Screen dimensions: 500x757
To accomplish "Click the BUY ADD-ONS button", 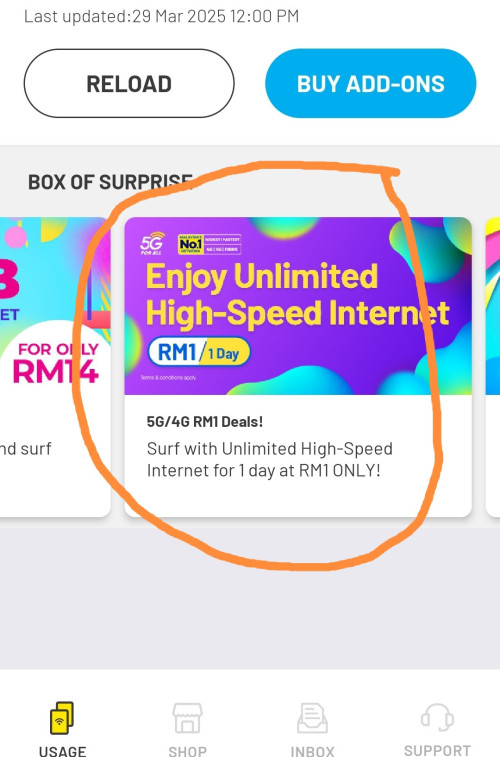I will tap(371, 84).
